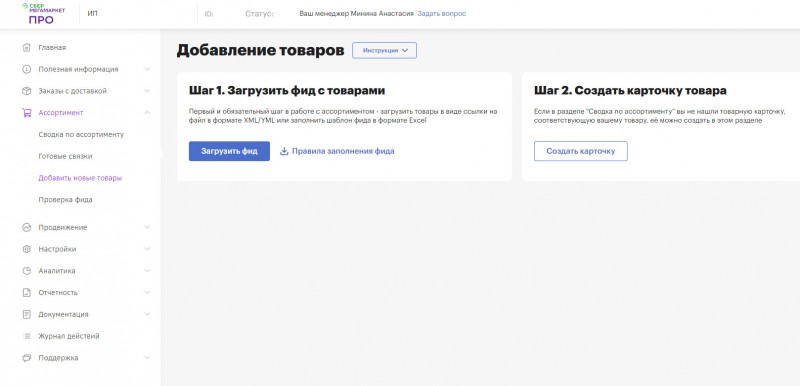This screenshot has height=386, width=800.
Task: Click the cart icon beside Ассортимент
Action: pyautogui.click(x=27, y=113)
